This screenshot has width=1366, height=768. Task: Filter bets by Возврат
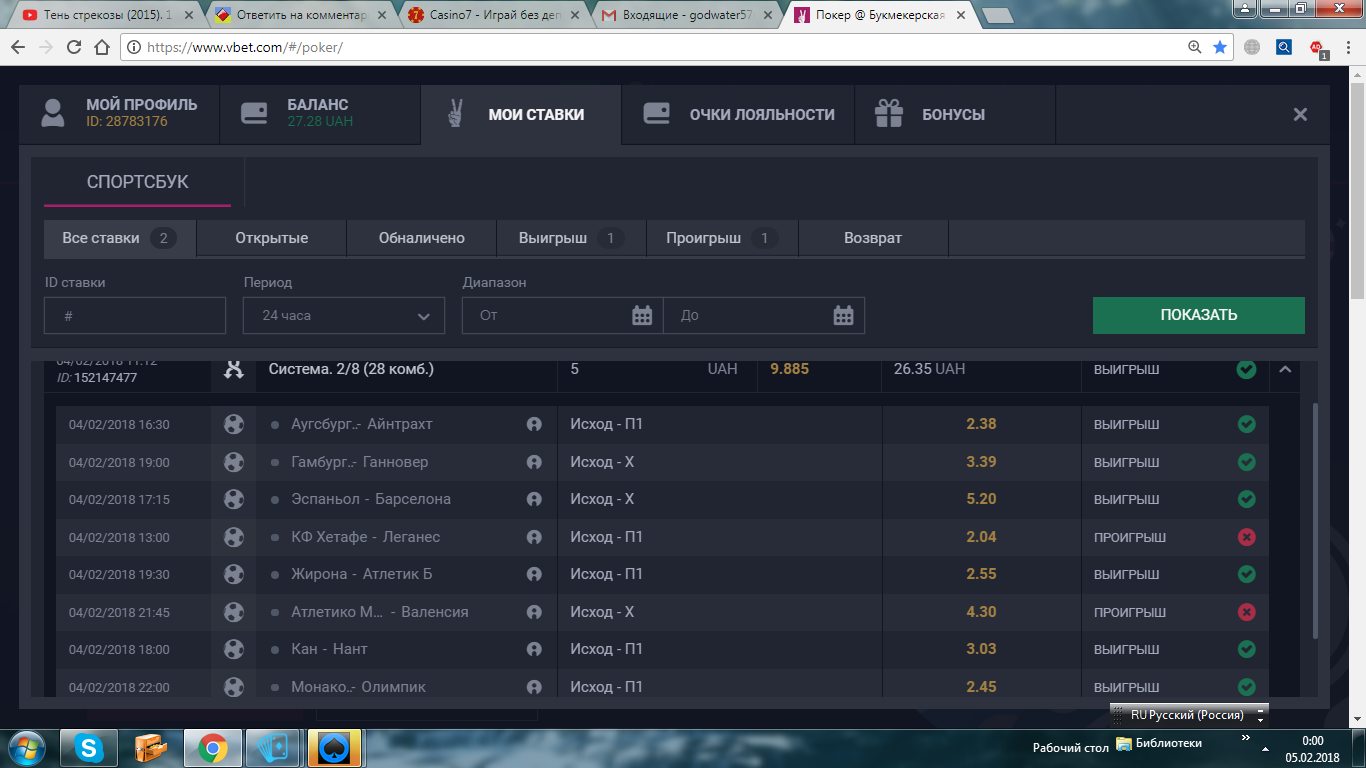873,238
